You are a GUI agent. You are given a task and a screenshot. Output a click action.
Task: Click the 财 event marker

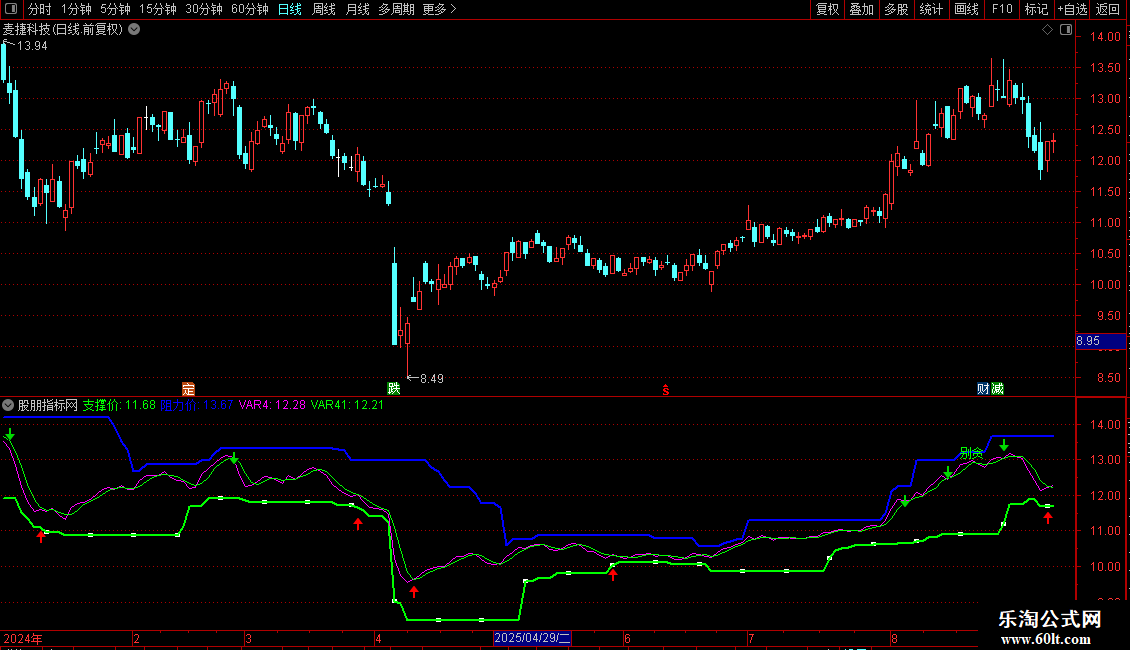tap(983, 389)
